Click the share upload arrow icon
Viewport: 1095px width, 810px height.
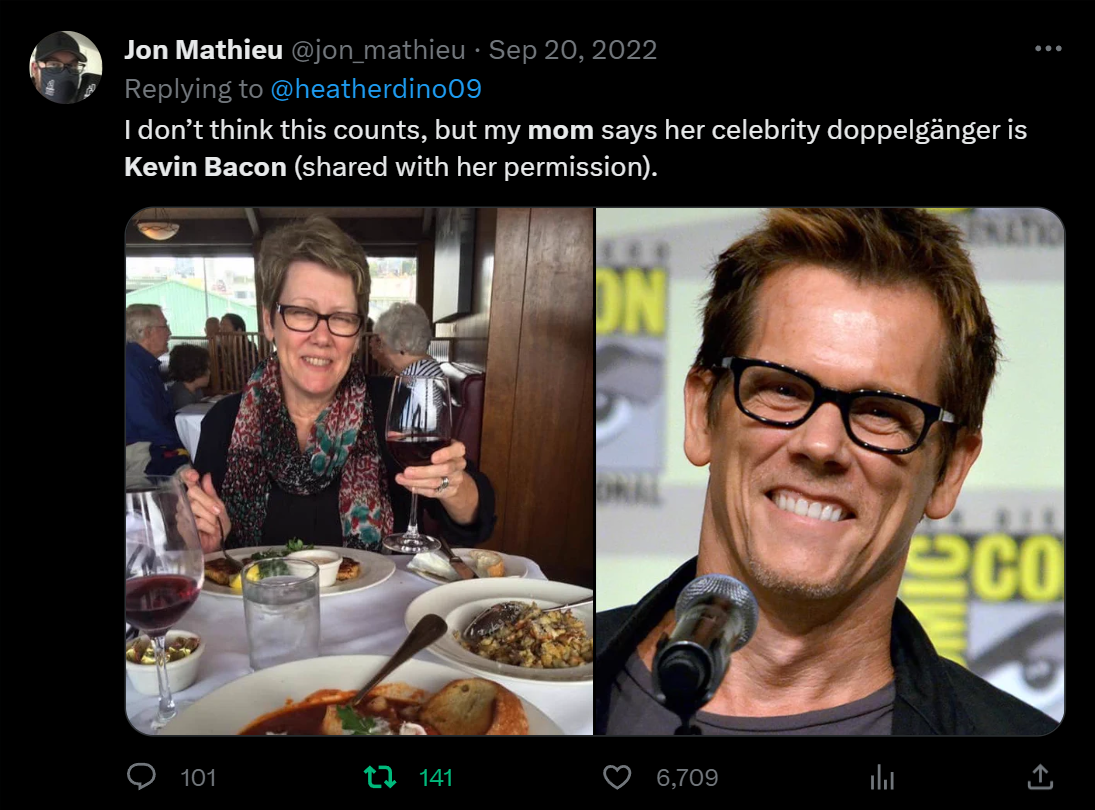coord(1040,776)
